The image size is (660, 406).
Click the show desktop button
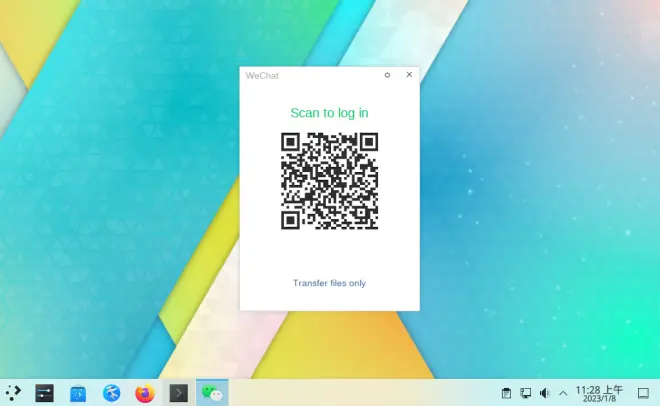coord(643,393)
